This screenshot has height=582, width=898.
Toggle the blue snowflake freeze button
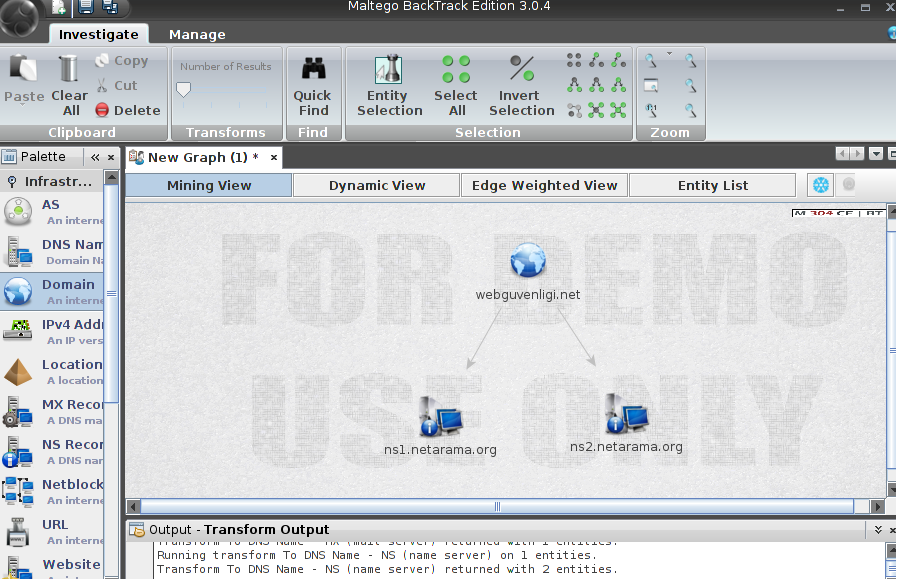pos(821,185)
